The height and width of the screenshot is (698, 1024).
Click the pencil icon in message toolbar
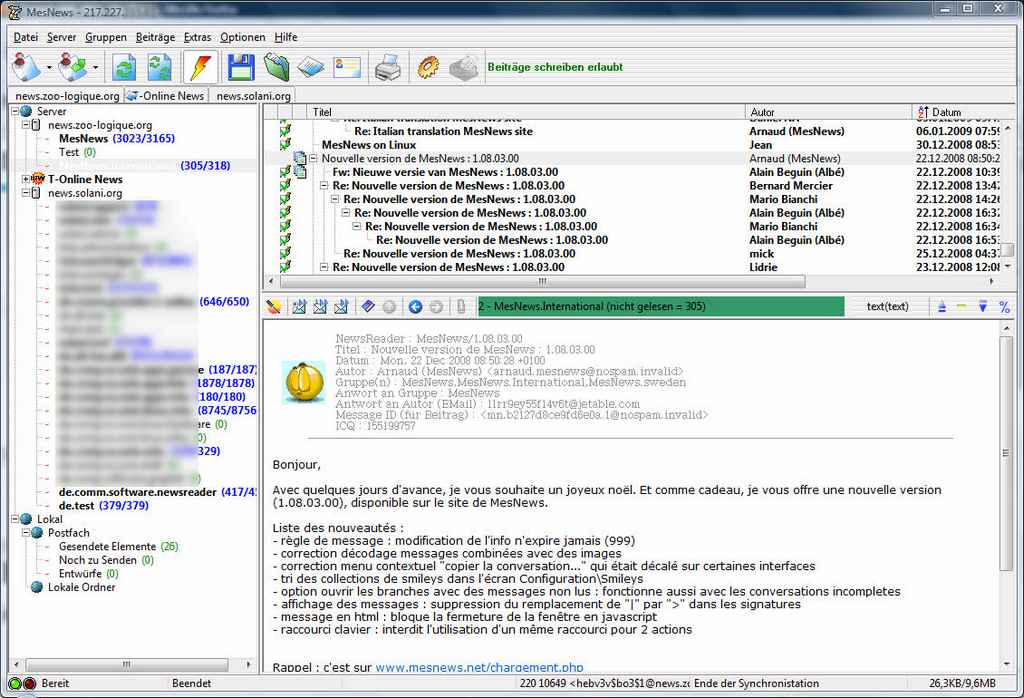pyautogui.click(x=274, y=306)
